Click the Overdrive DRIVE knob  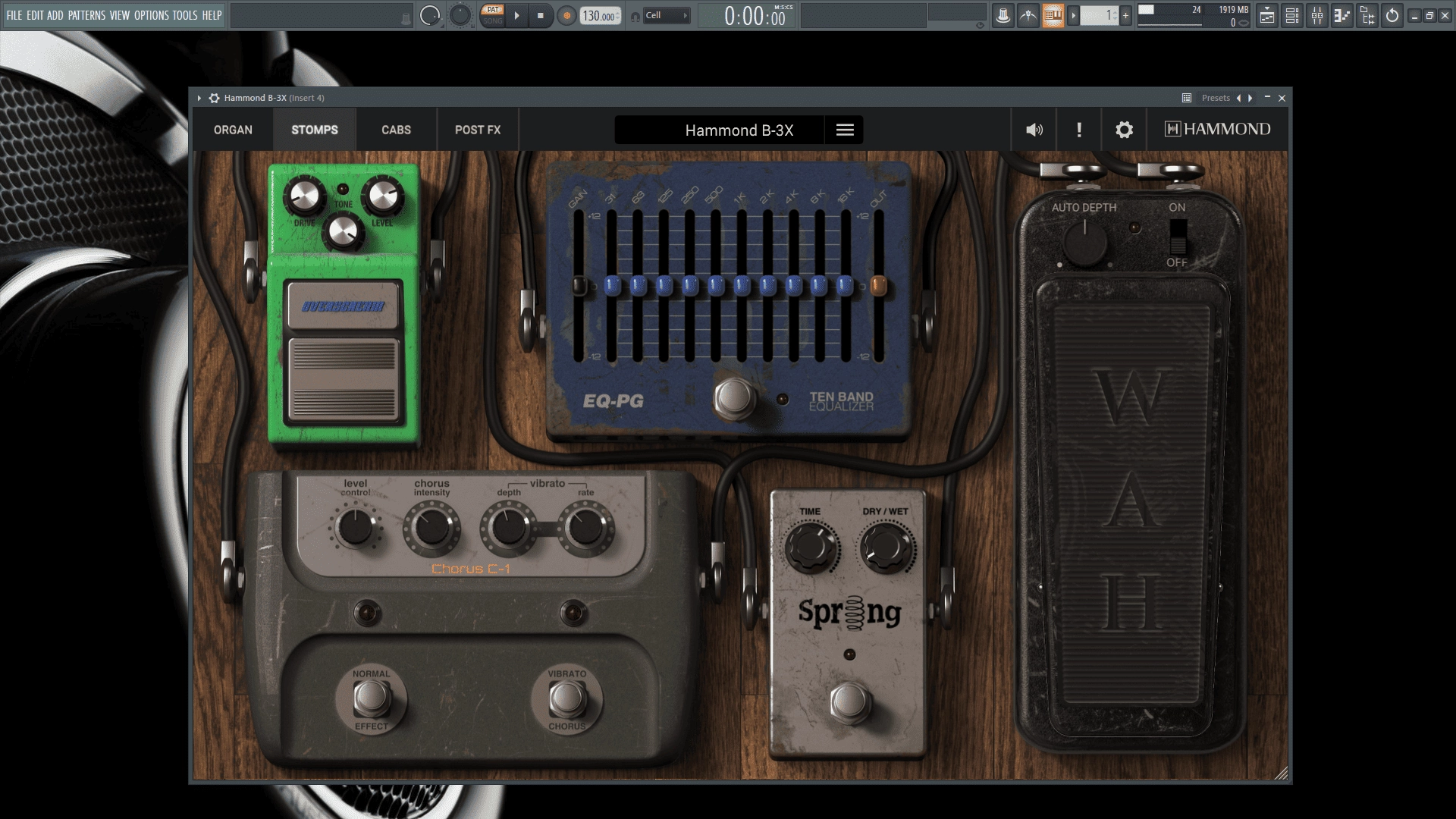(x=304, y=196)
